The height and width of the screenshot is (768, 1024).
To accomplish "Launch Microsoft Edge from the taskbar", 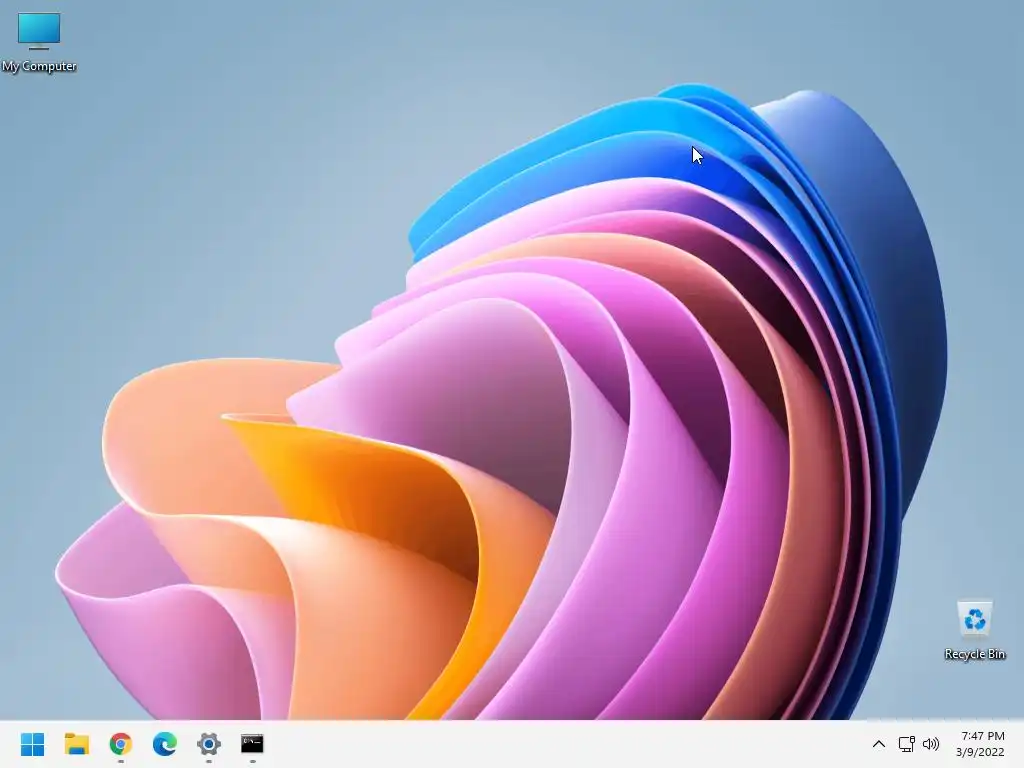I will (x=165, y=744).
